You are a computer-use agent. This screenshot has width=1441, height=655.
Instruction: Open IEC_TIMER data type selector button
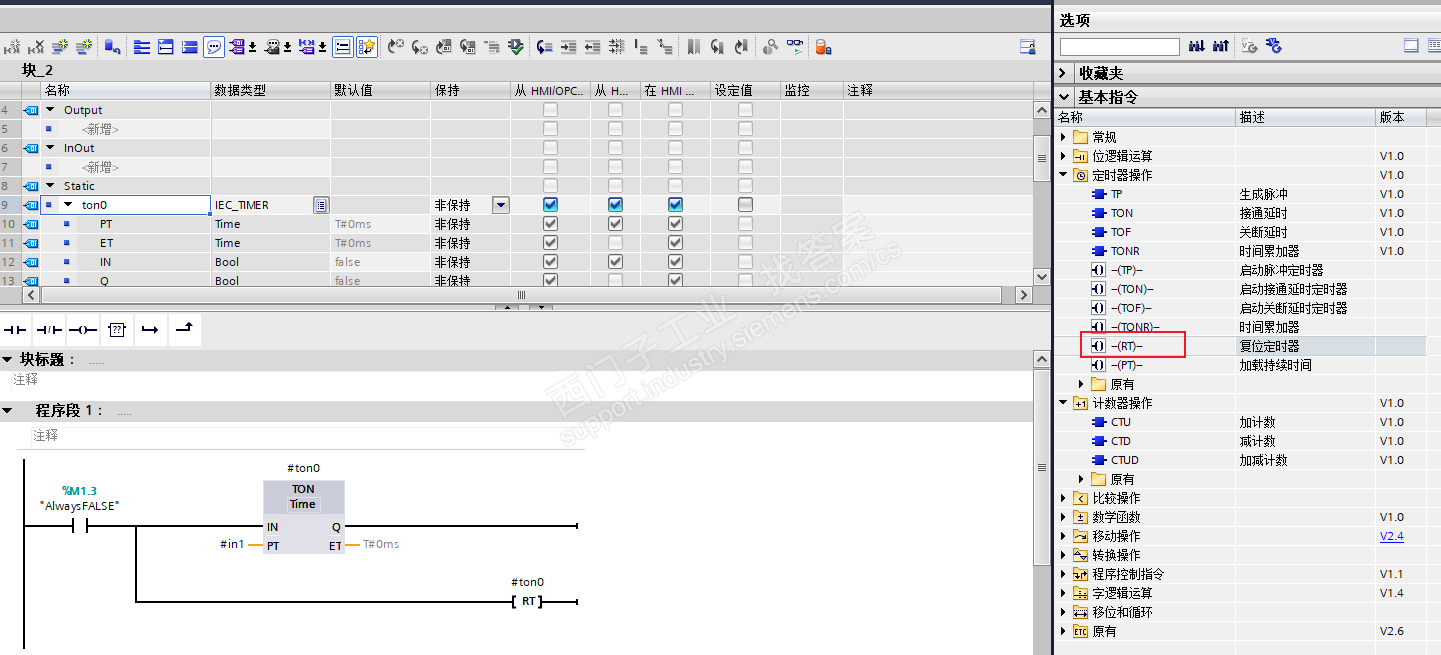(320, 205)
